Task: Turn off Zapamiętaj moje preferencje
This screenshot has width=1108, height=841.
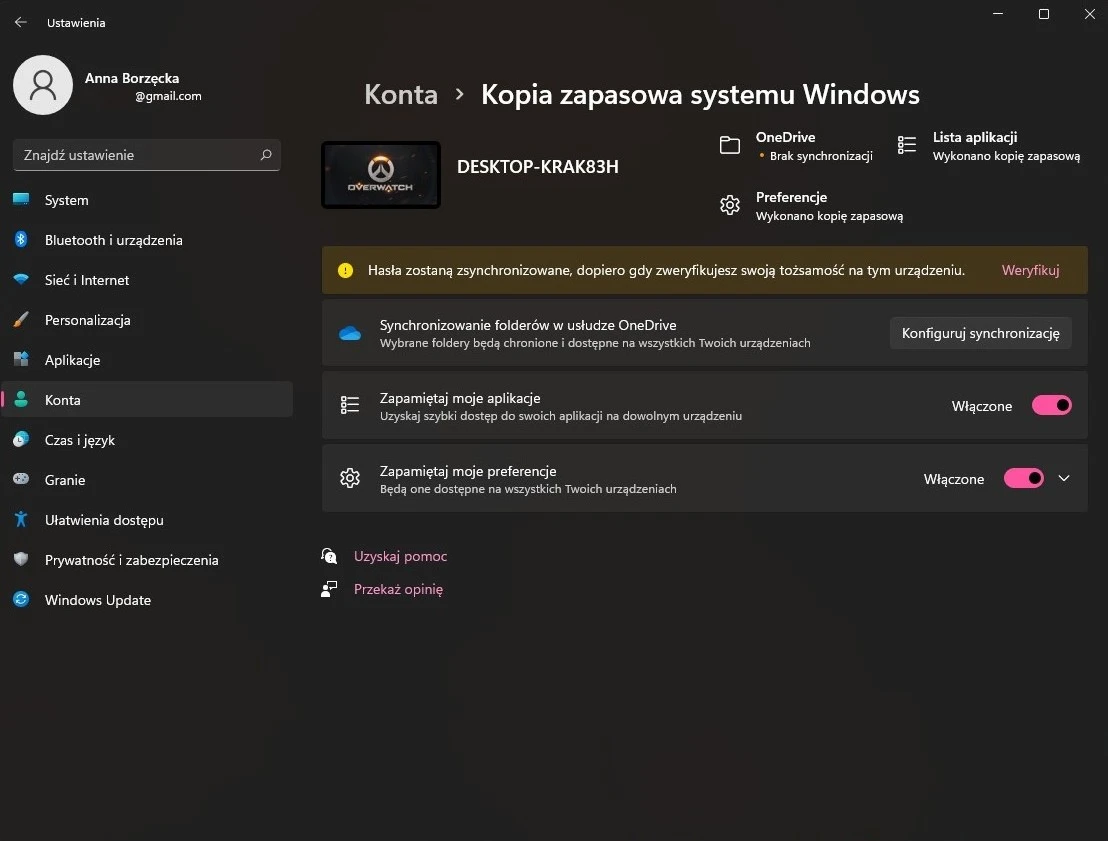Action: pos(1023,478)
